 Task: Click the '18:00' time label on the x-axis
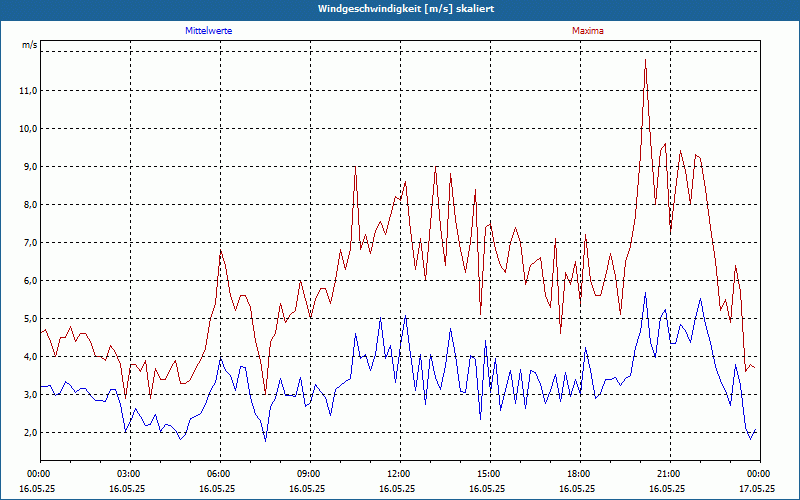tap(580, 474)
